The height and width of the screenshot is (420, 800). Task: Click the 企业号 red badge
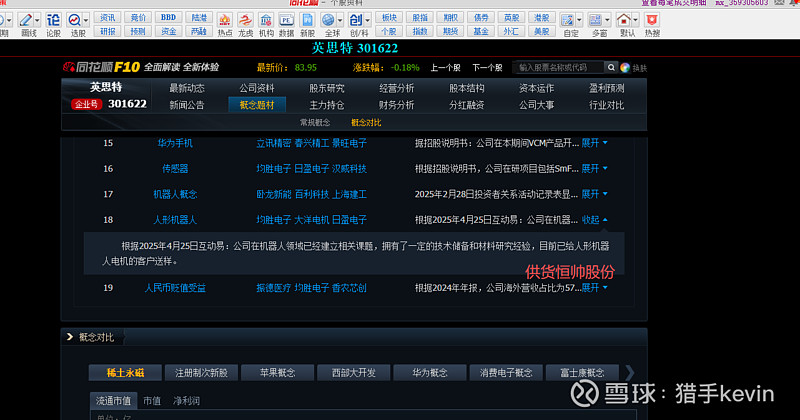pyautogui.click(x=87, y=104)
